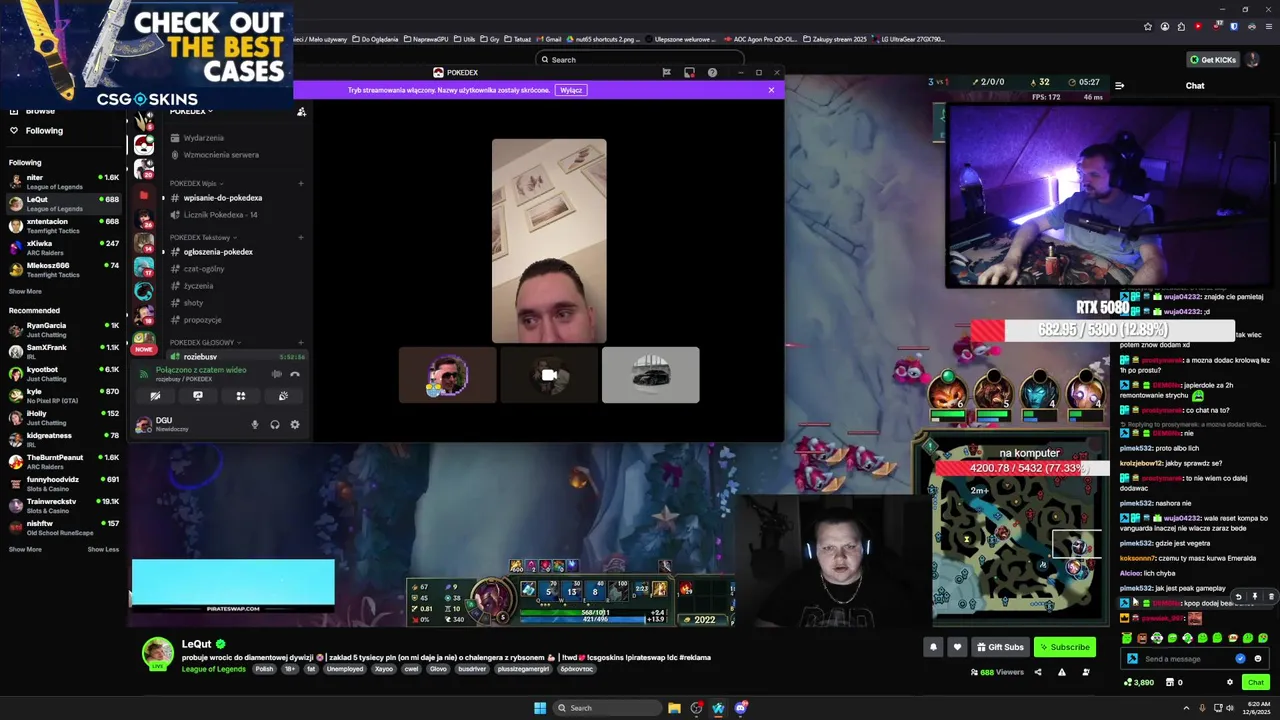The image size is (1280, 720).
Task: Open the RyanGarcia recommended channel
Action: click(64, 330)
